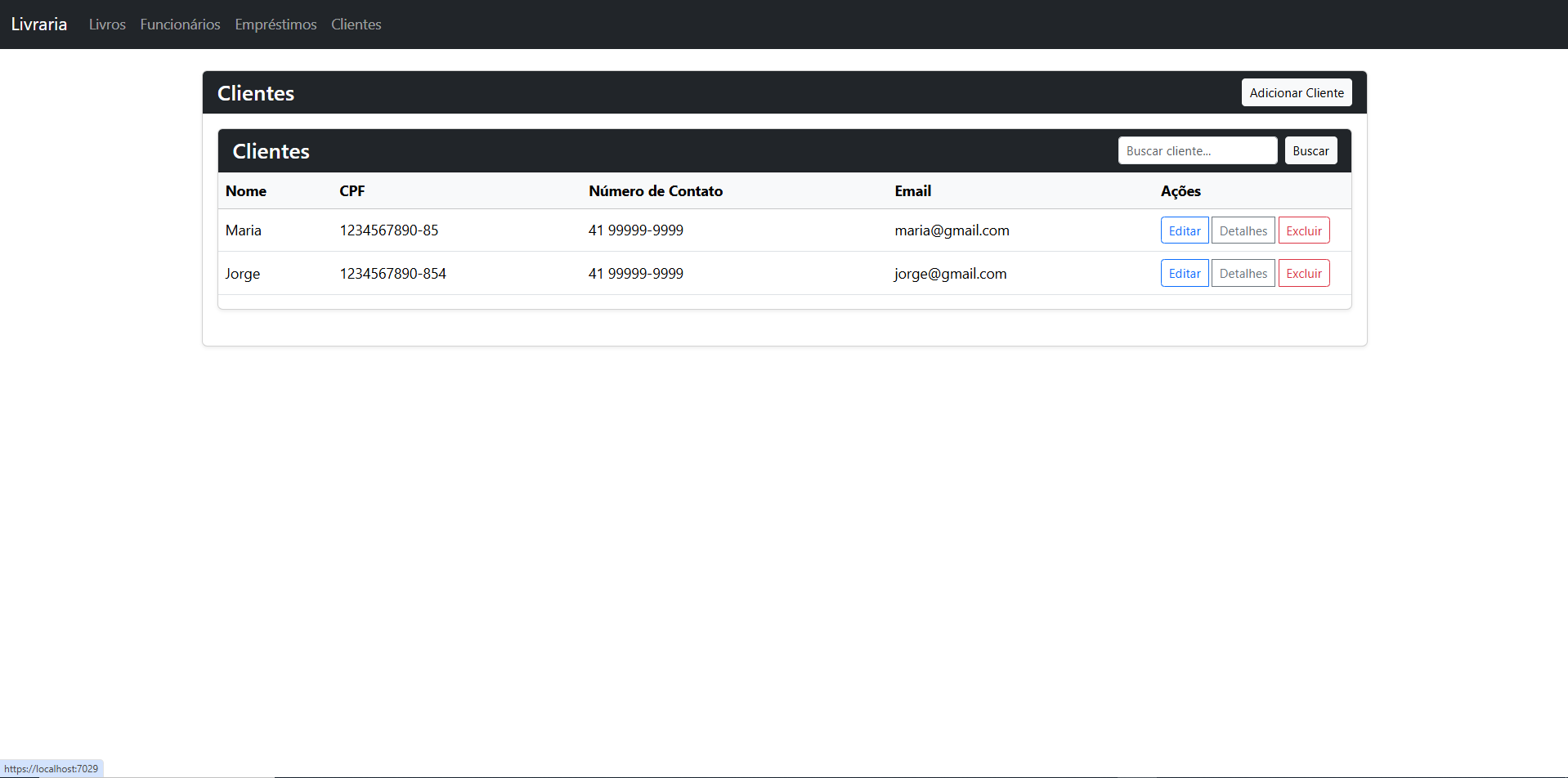Click the Nome column header
1568x778 pixels.
(x=246, y=191)
